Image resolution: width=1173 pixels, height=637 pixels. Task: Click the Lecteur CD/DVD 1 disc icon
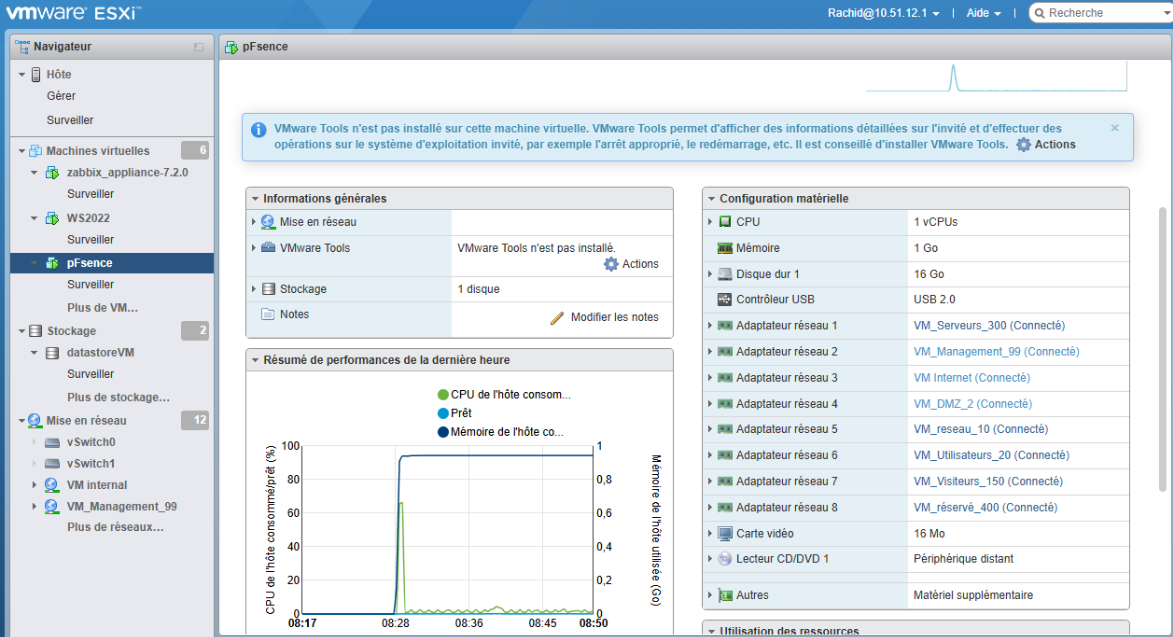(725, 559)
